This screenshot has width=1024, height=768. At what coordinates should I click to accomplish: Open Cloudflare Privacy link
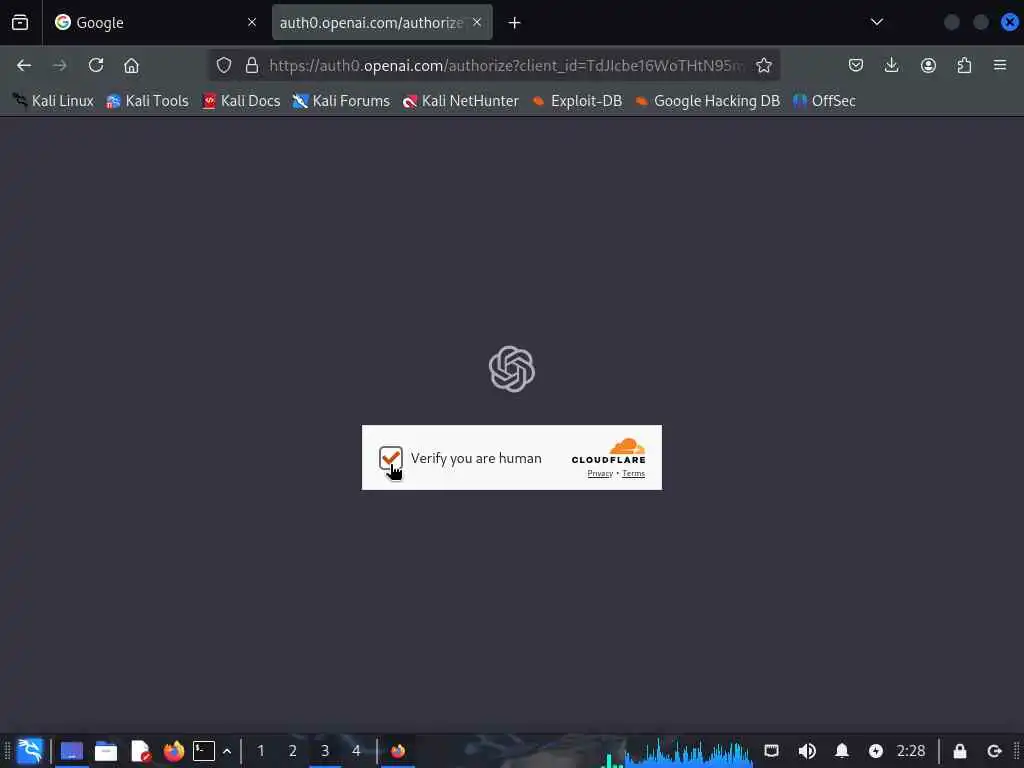coord(600,473)
